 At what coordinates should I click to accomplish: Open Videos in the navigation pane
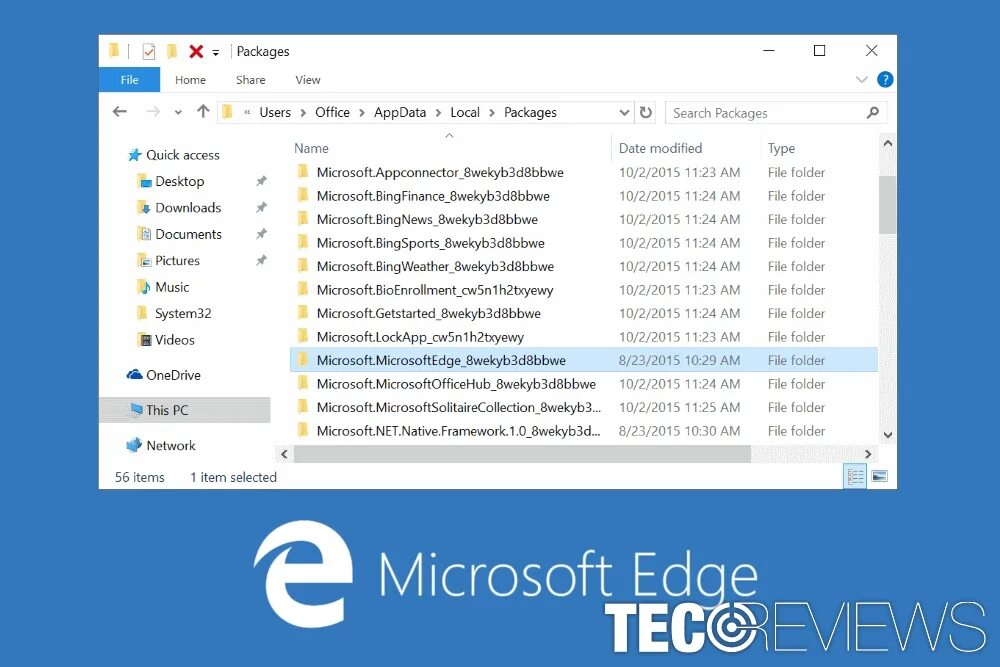[x=166, y=340]
